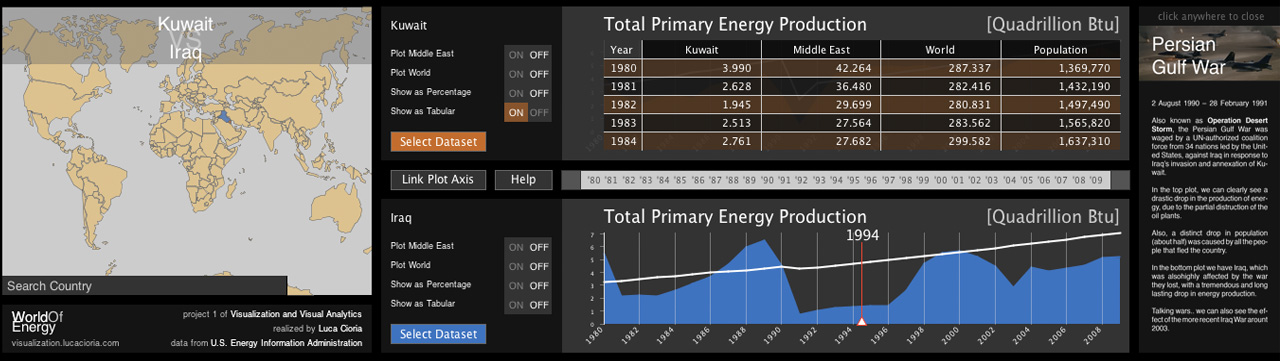This screenshot has width=1280, height=361.
Task: Grab the right handle of the year range slider
Action: pyautogui.click(x=1120, y=180)
